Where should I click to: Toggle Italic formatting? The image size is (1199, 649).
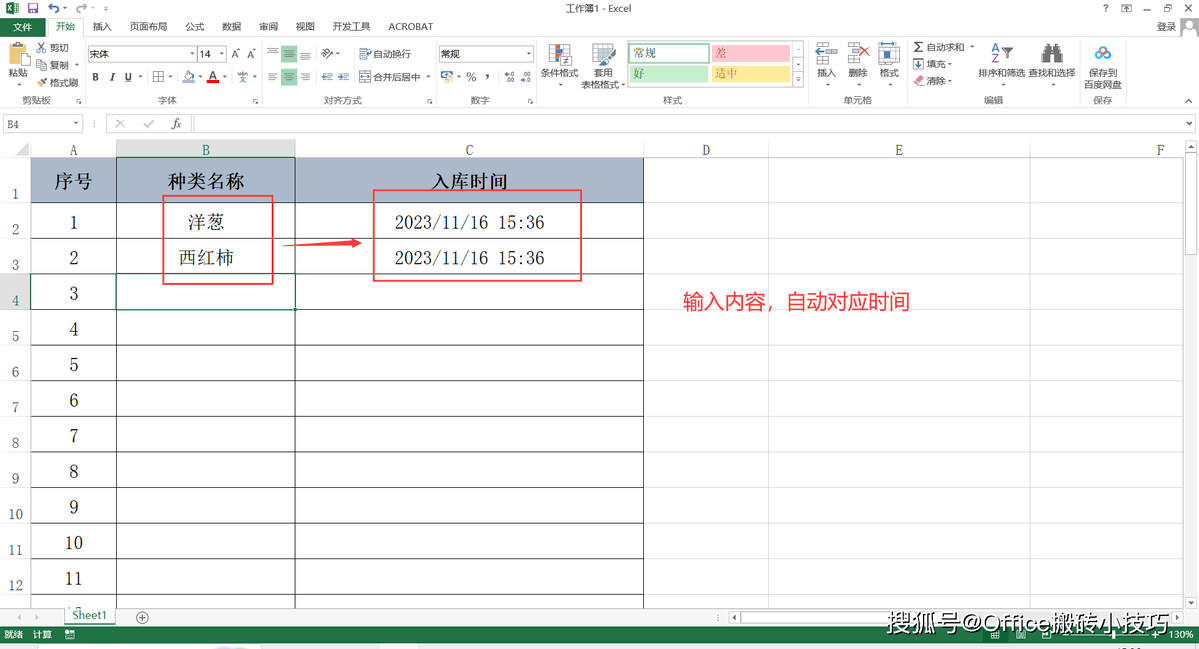pyautogui.click(x=112, y=76)
